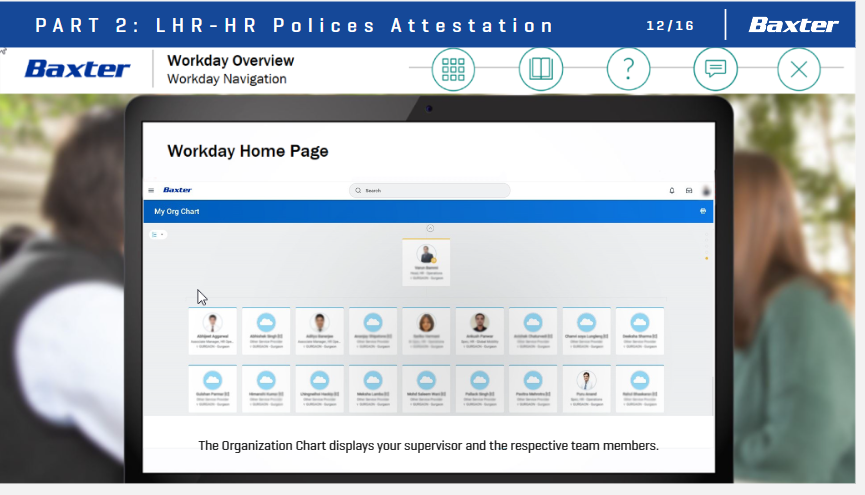Open Deeksha Sharma's org chart card
The width and height of the screenshot is (865, 495).
640,331
